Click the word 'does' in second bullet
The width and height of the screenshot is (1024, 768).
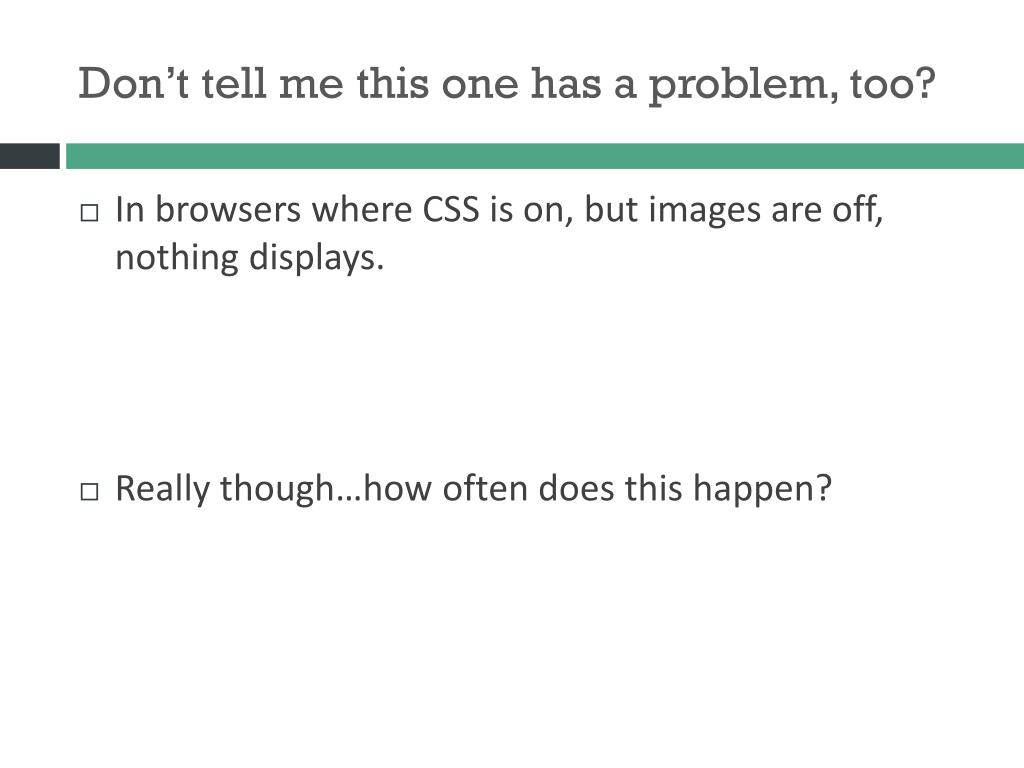coord(576,488)
